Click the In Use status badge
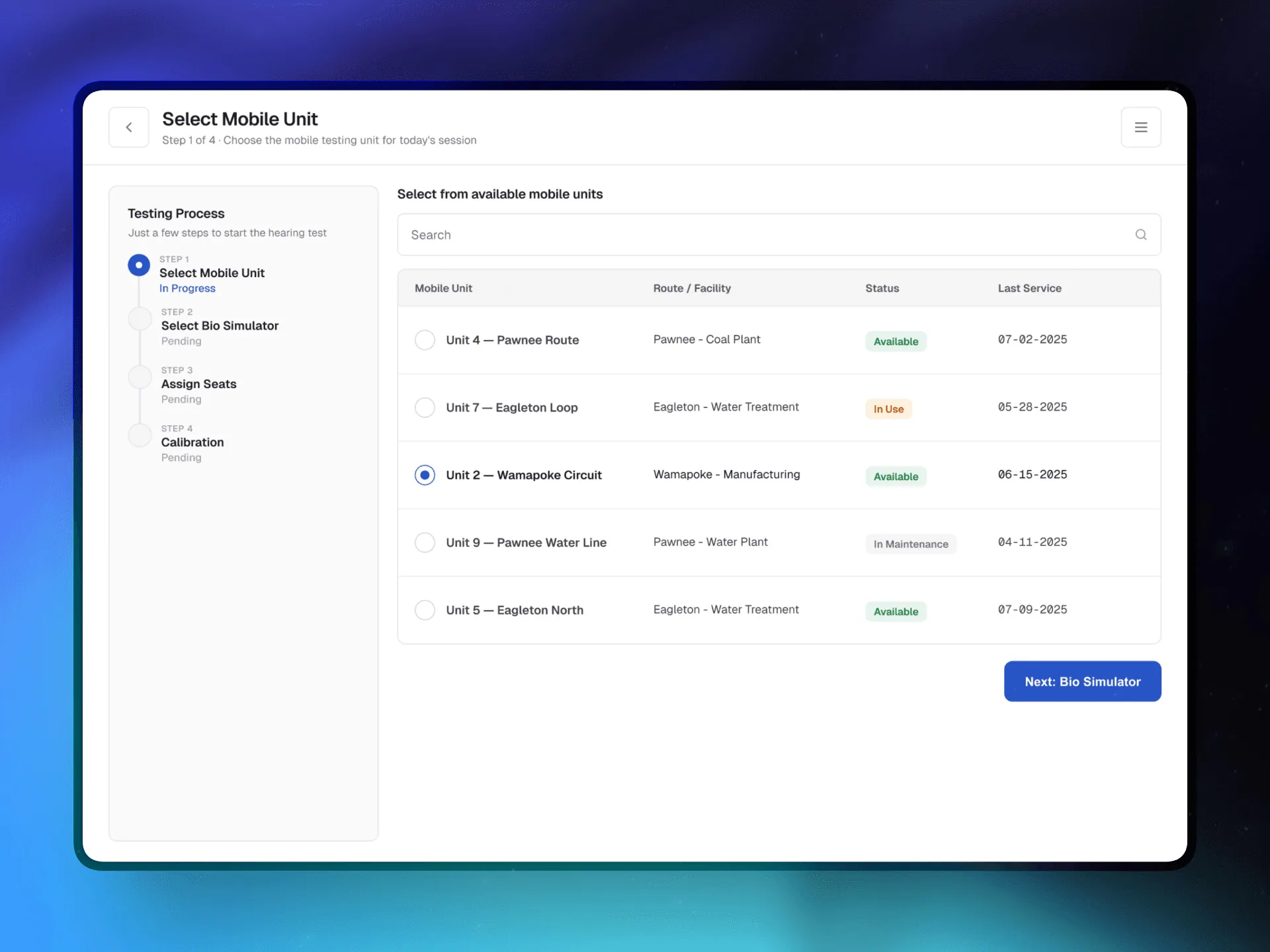The image size is (1270, 952). click(888, 409)
